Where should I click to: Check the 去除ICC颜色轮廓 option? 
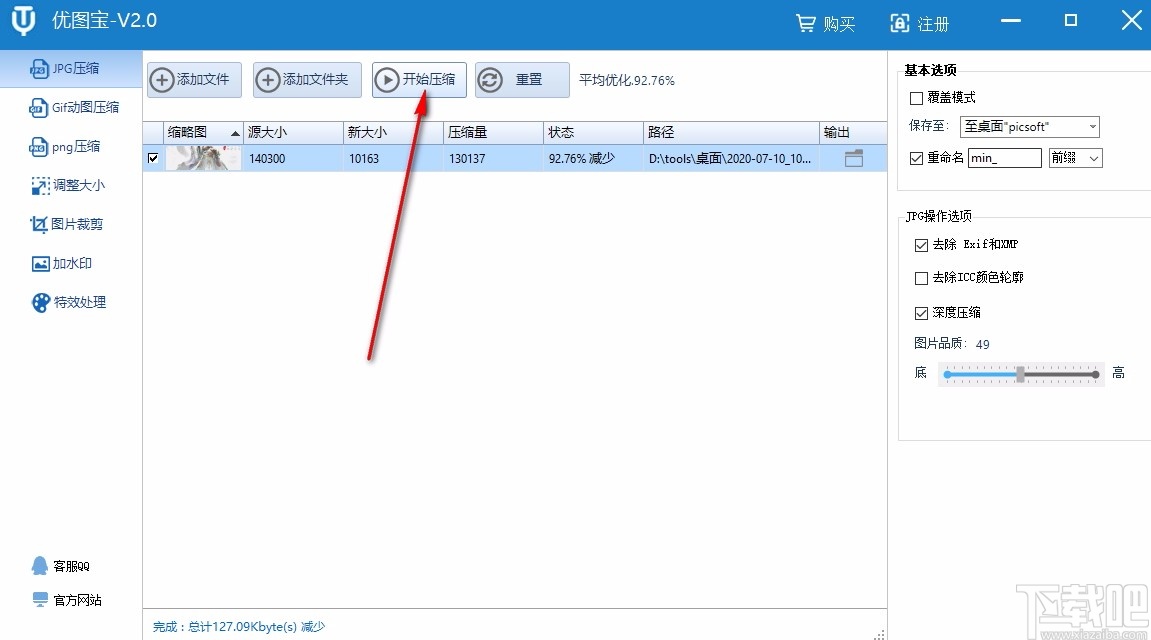tap(922, 278)
